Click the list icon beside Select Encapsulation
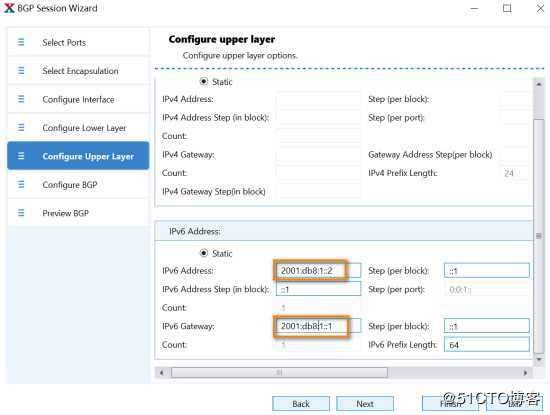 coord(21,71)
